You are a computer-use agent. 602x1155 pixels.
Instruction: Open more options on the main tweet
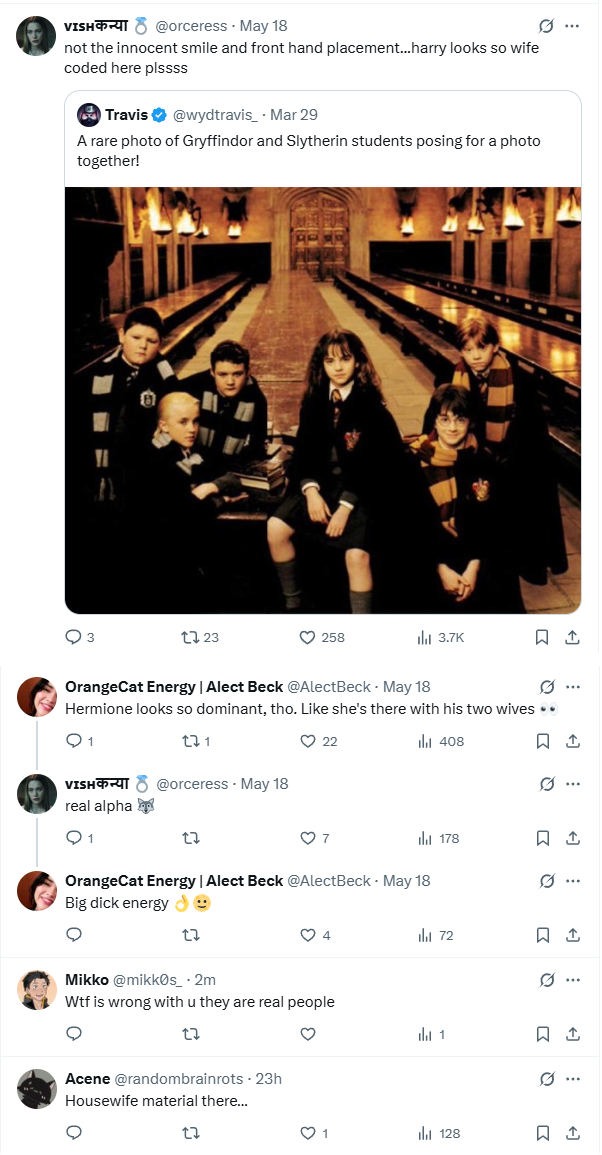coord(572,26)
